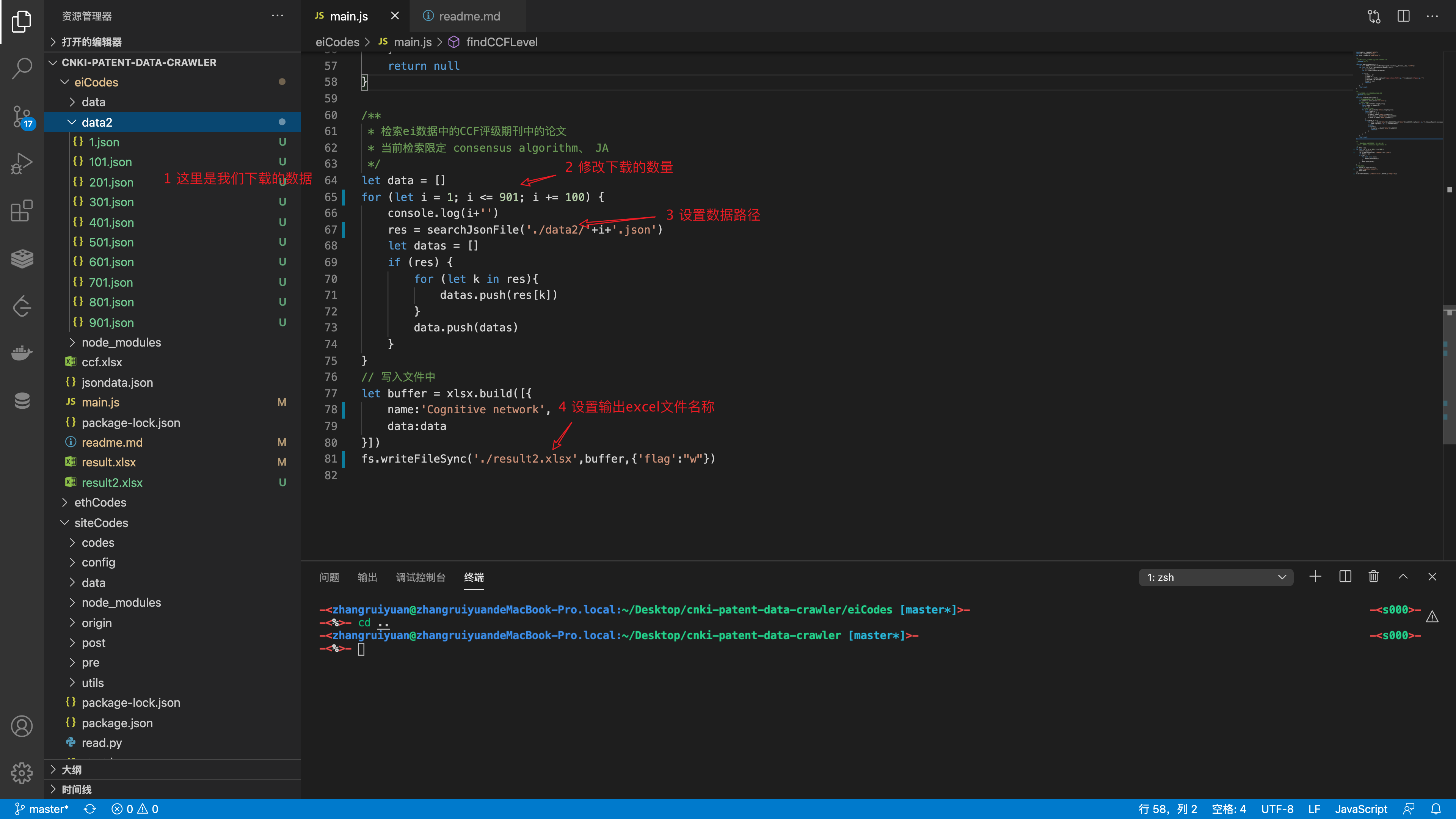
Task: Open the Search view in activity bar
Action: (x=22, y=68)
